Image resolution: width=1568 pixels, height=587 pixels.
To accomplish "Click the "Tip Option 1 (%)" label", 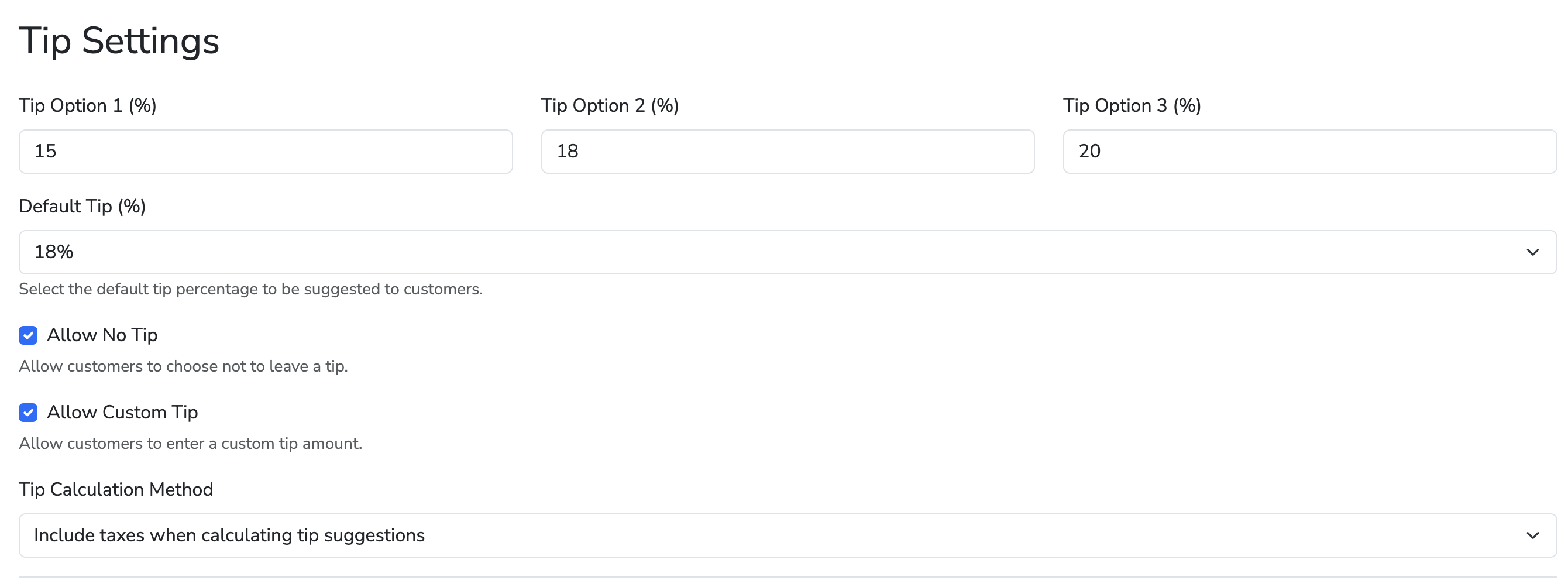I will coord(88,105).
